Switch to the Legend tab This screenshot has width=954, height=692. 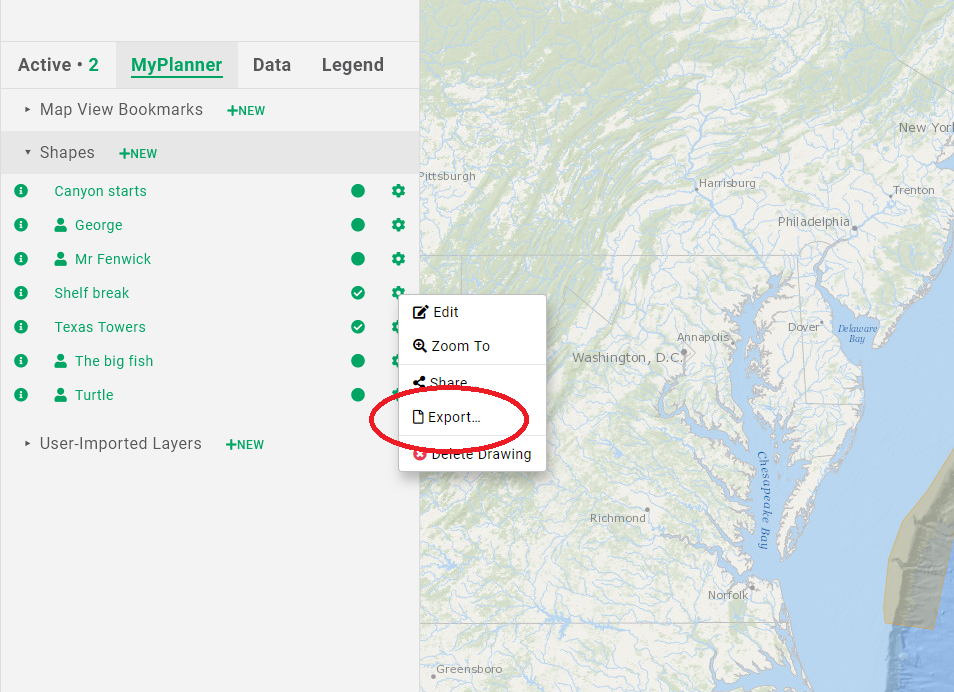point(352,65)
